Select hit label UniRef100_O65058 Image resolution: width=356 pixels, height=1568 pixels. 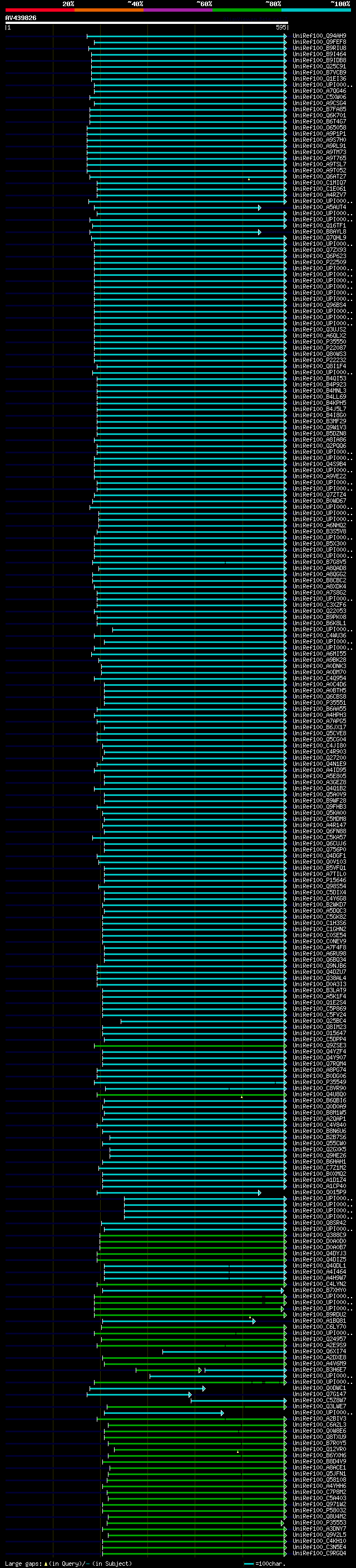(x=319, y=128)
